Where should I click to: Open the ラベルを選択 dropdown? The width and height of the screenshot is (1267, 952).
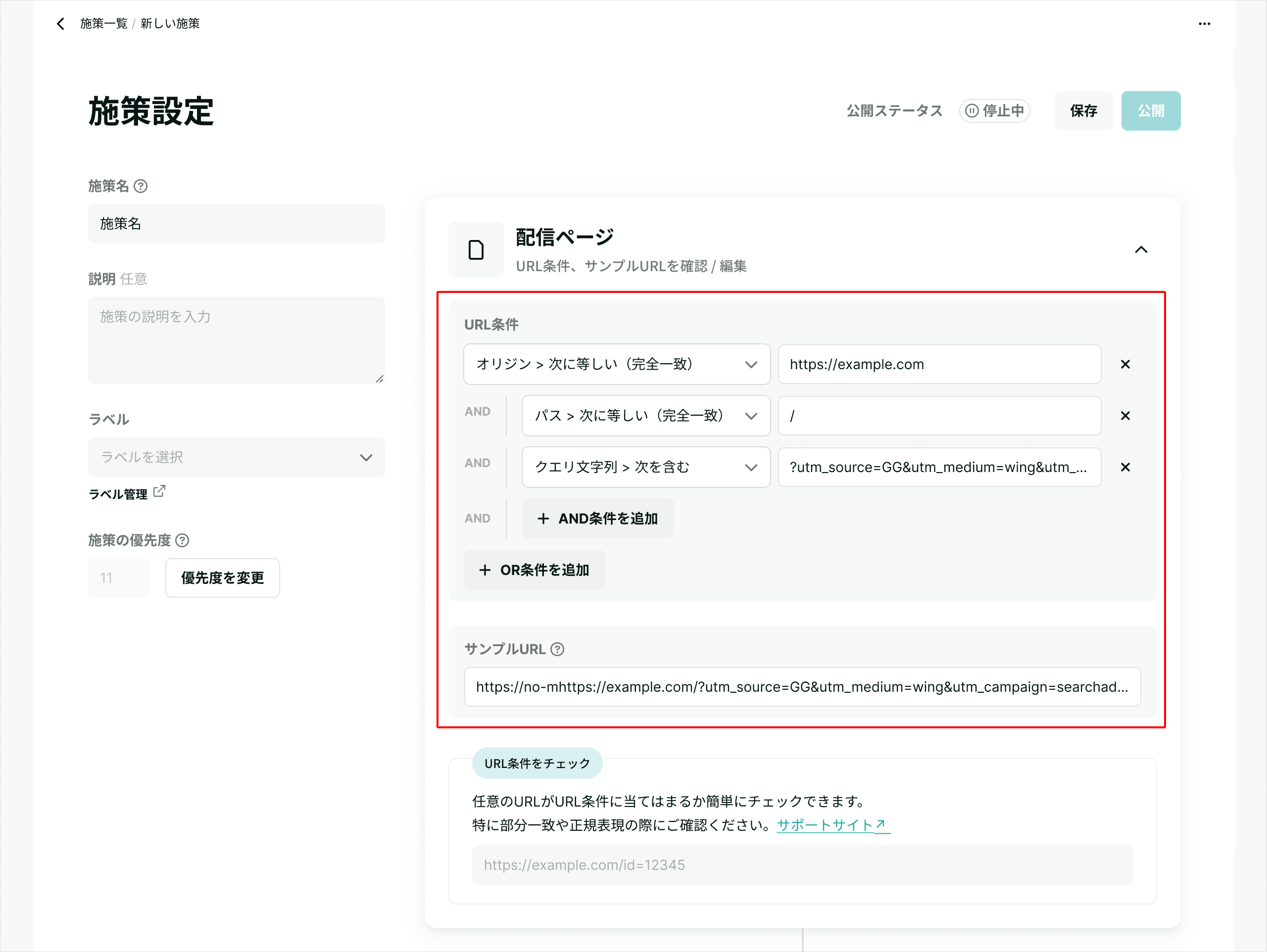(237, 457)
